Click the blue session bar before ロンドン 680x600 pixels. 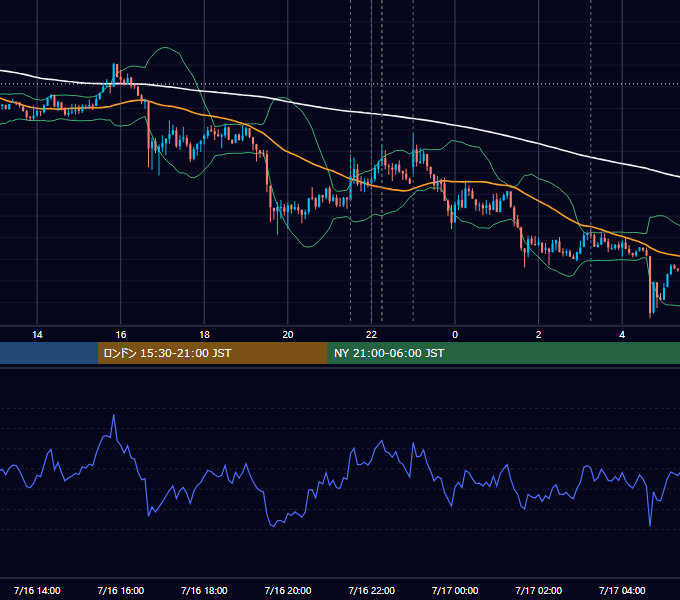[x=49, y=353]
